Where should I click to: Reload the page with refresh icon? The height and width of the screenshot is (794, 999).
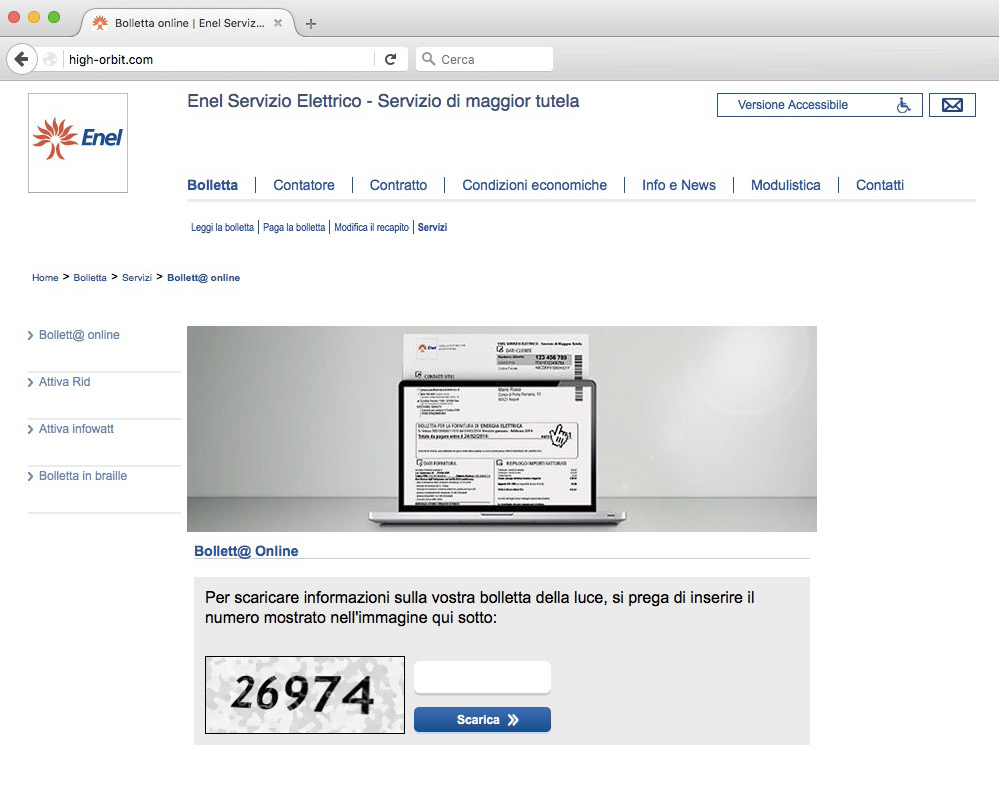(x=391, y=60)
